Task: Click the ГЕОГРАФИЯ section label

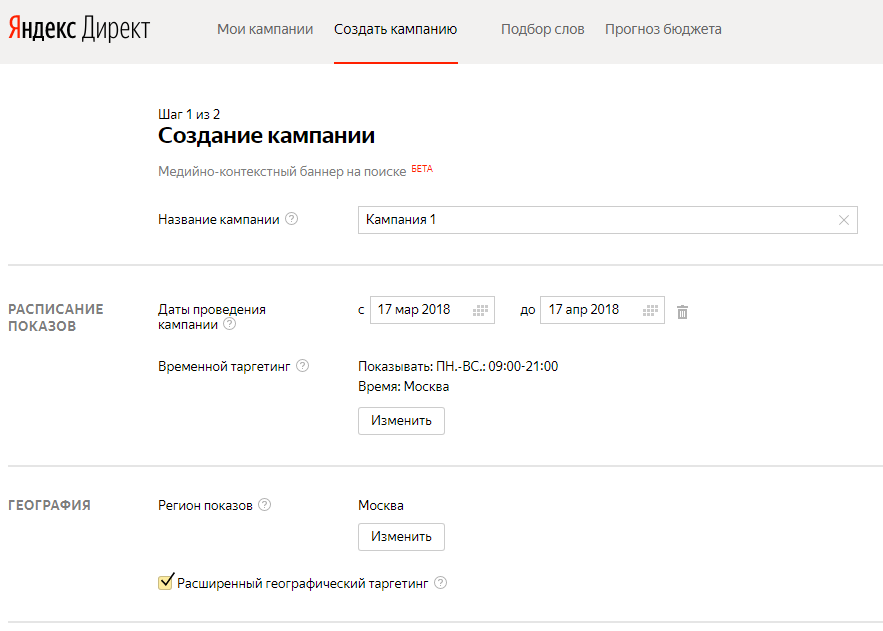Action: [50, 505]
